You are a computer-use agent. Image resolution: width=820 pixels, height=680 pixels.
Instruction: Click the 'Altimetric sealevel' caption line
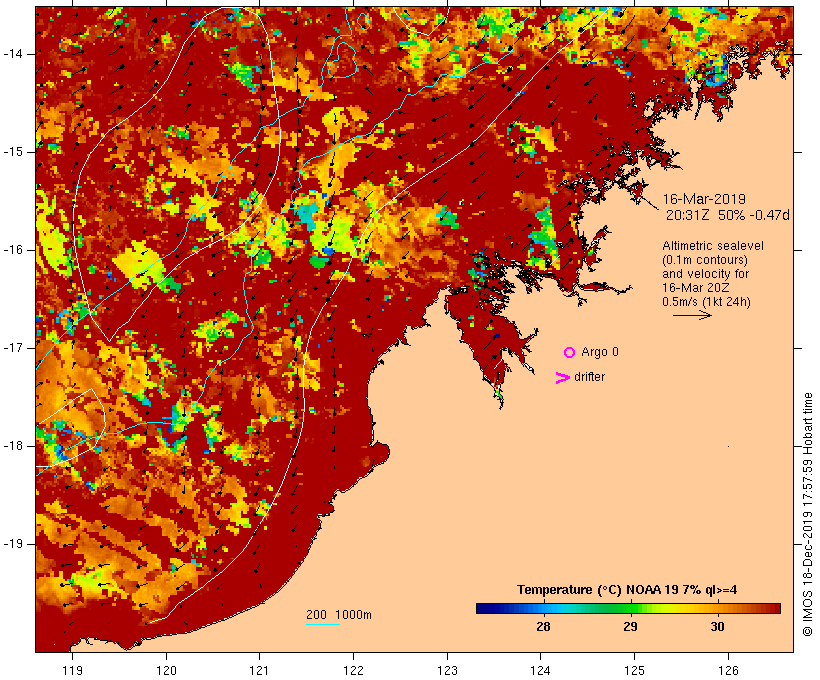coord(713,246)
